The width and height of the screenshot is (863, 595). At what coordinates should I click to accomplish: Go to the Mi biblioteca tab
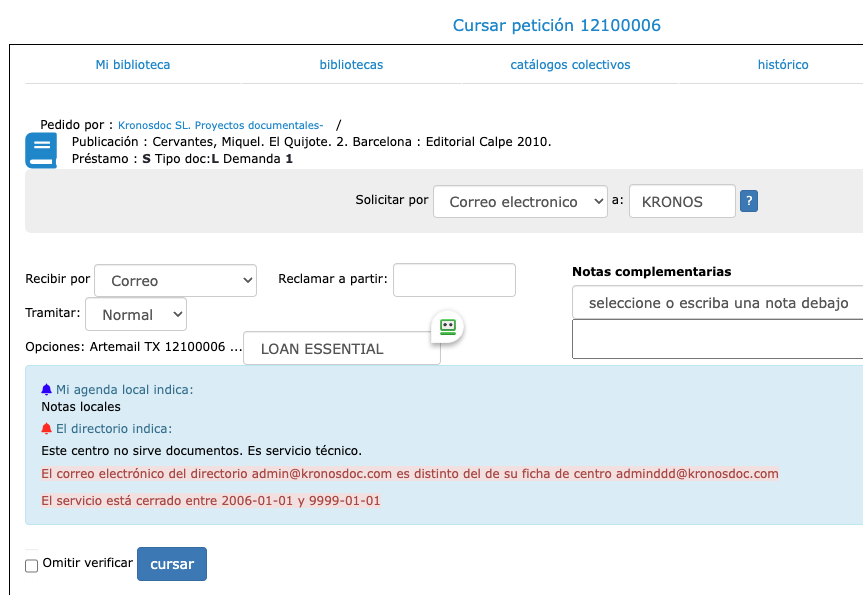(133, 65)
